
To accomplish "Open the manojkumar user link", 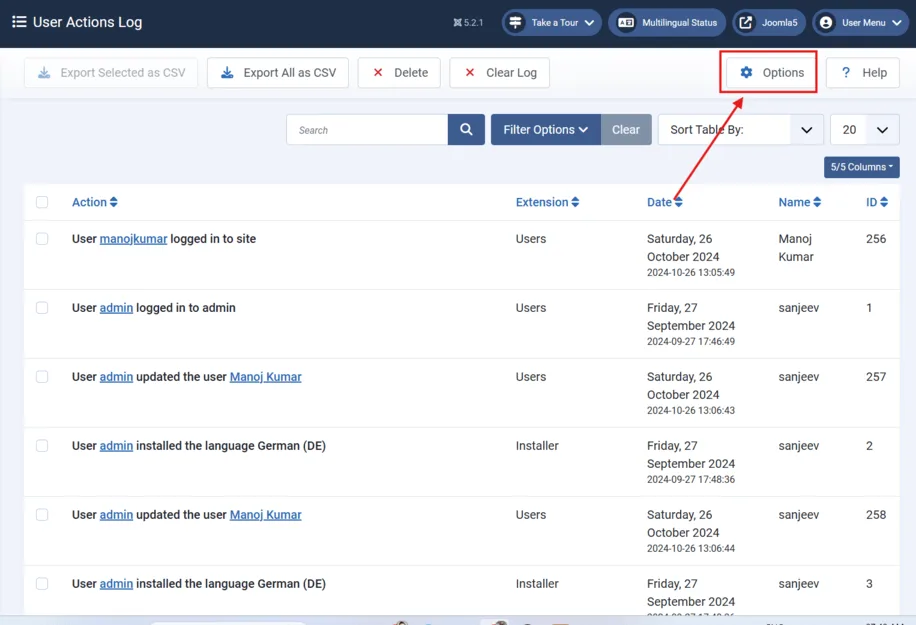I will 133,239.
